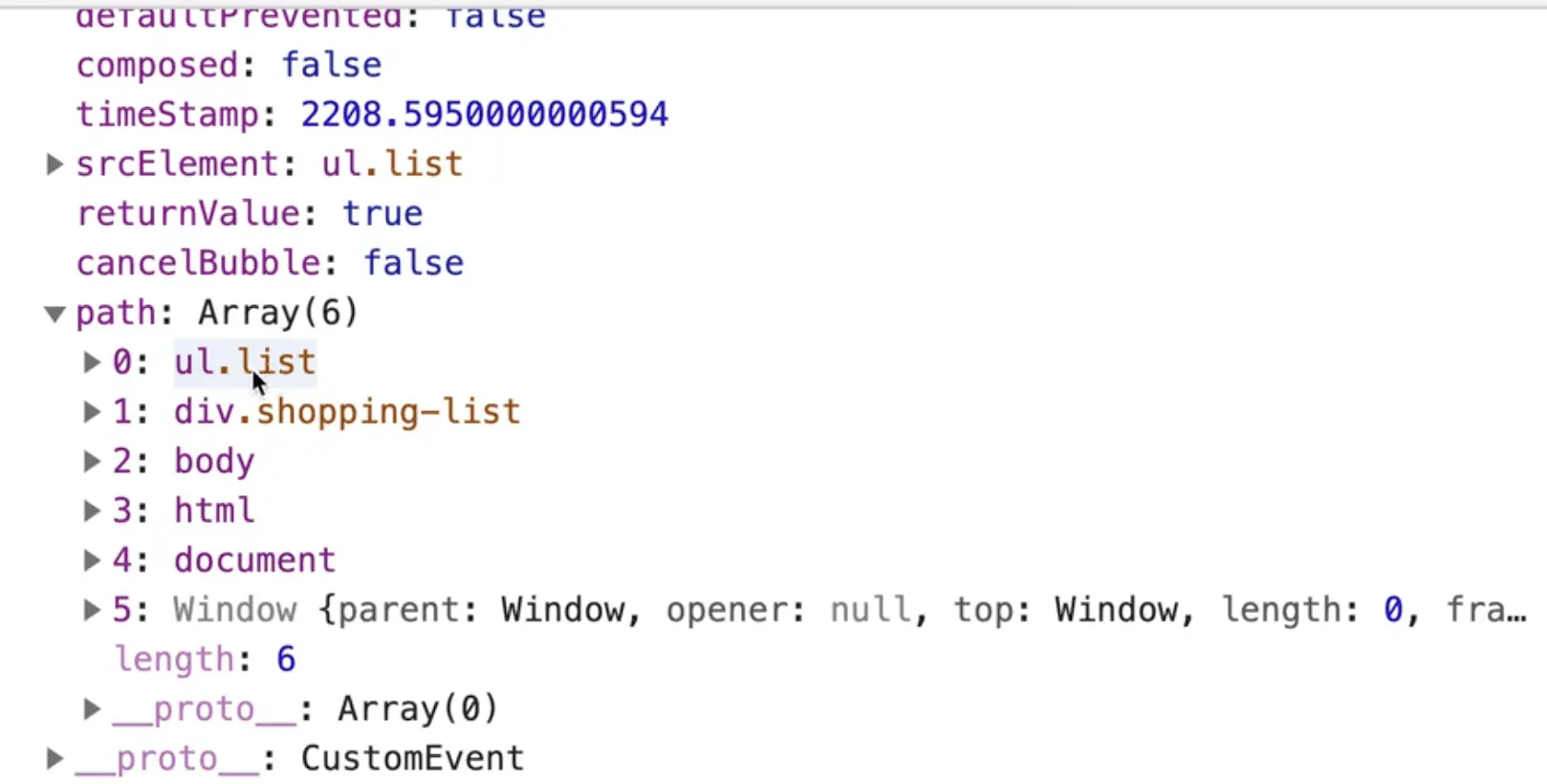
Task: Expand the srcElement property arrow
Action: pos(54,164)
